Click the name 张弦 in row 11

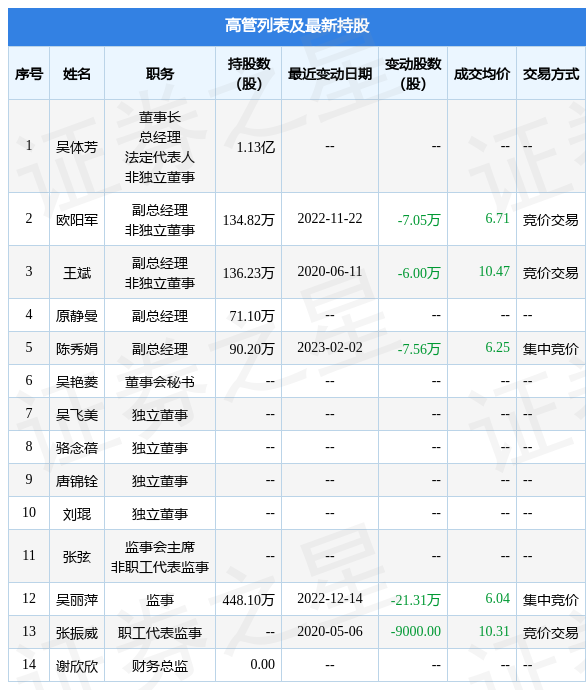(77, 556)
